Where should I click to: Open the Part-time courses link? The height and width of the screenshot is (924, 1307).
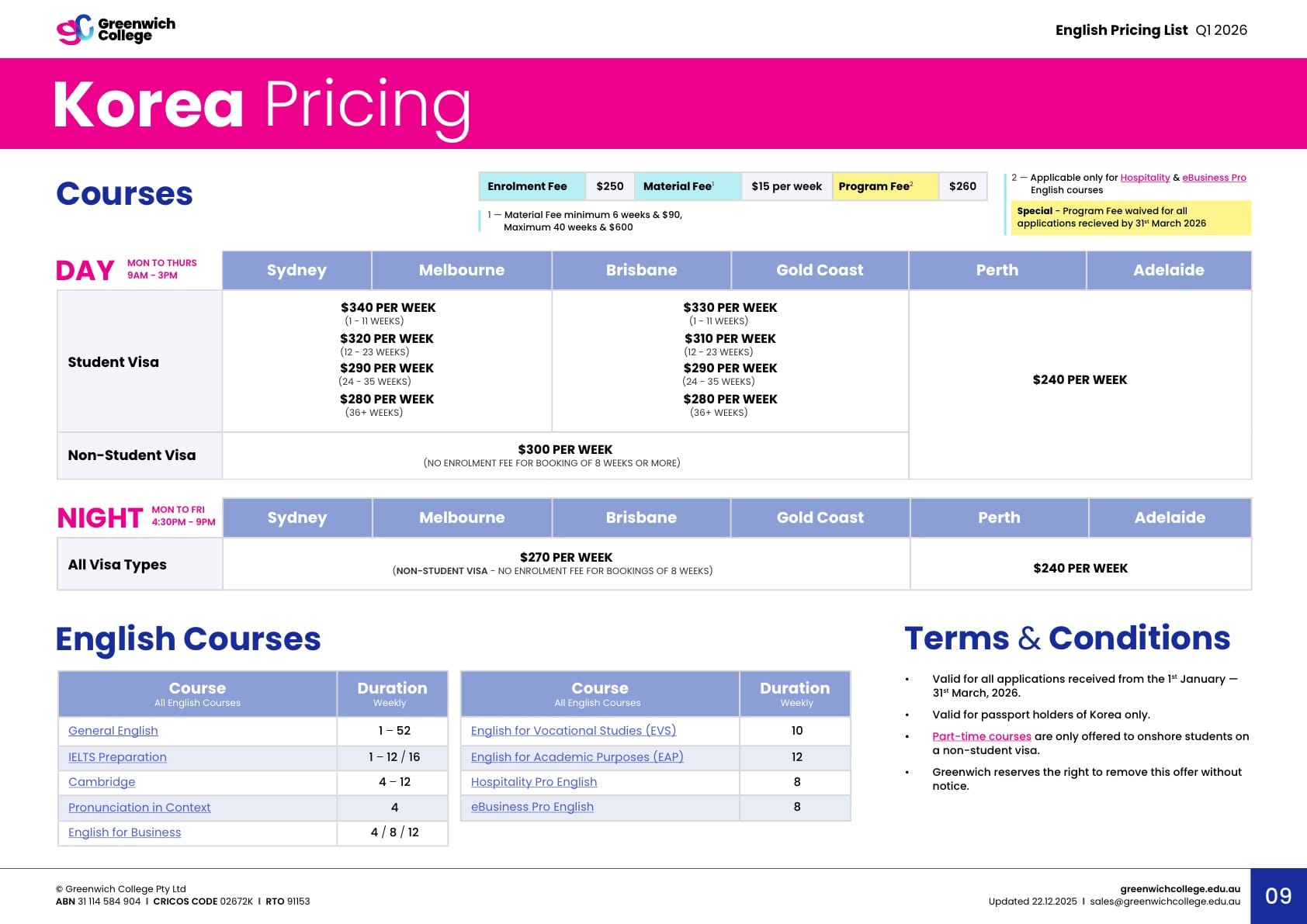(x=981, y=736)
